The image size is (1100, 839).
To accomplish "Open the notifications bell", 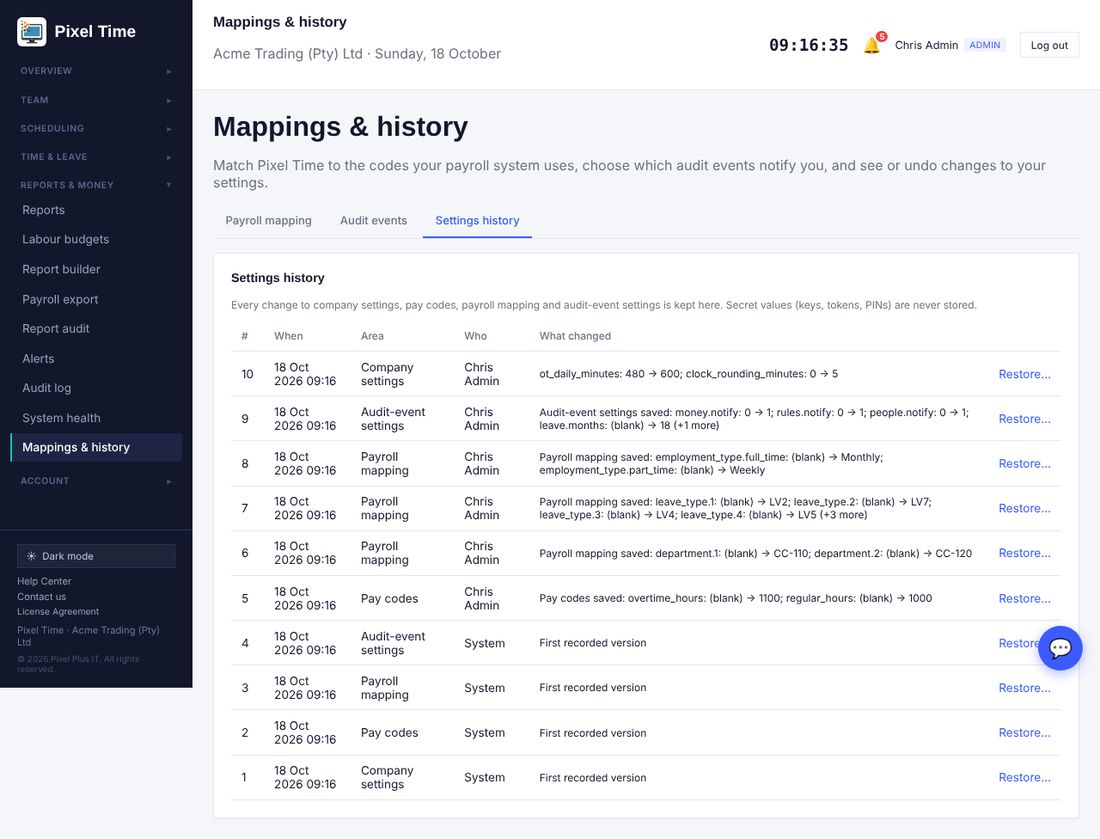I will (872, 45).
